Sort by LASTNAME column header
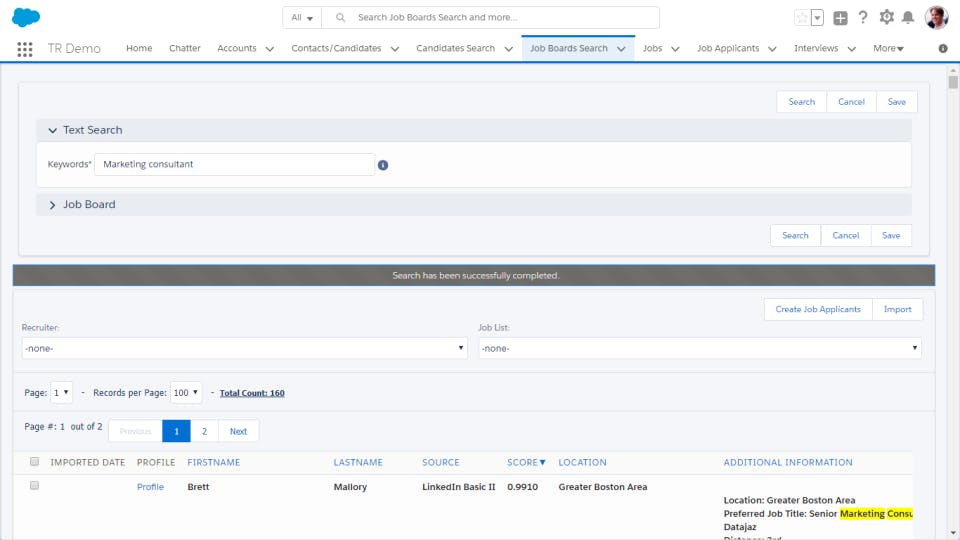 [358, 462]
